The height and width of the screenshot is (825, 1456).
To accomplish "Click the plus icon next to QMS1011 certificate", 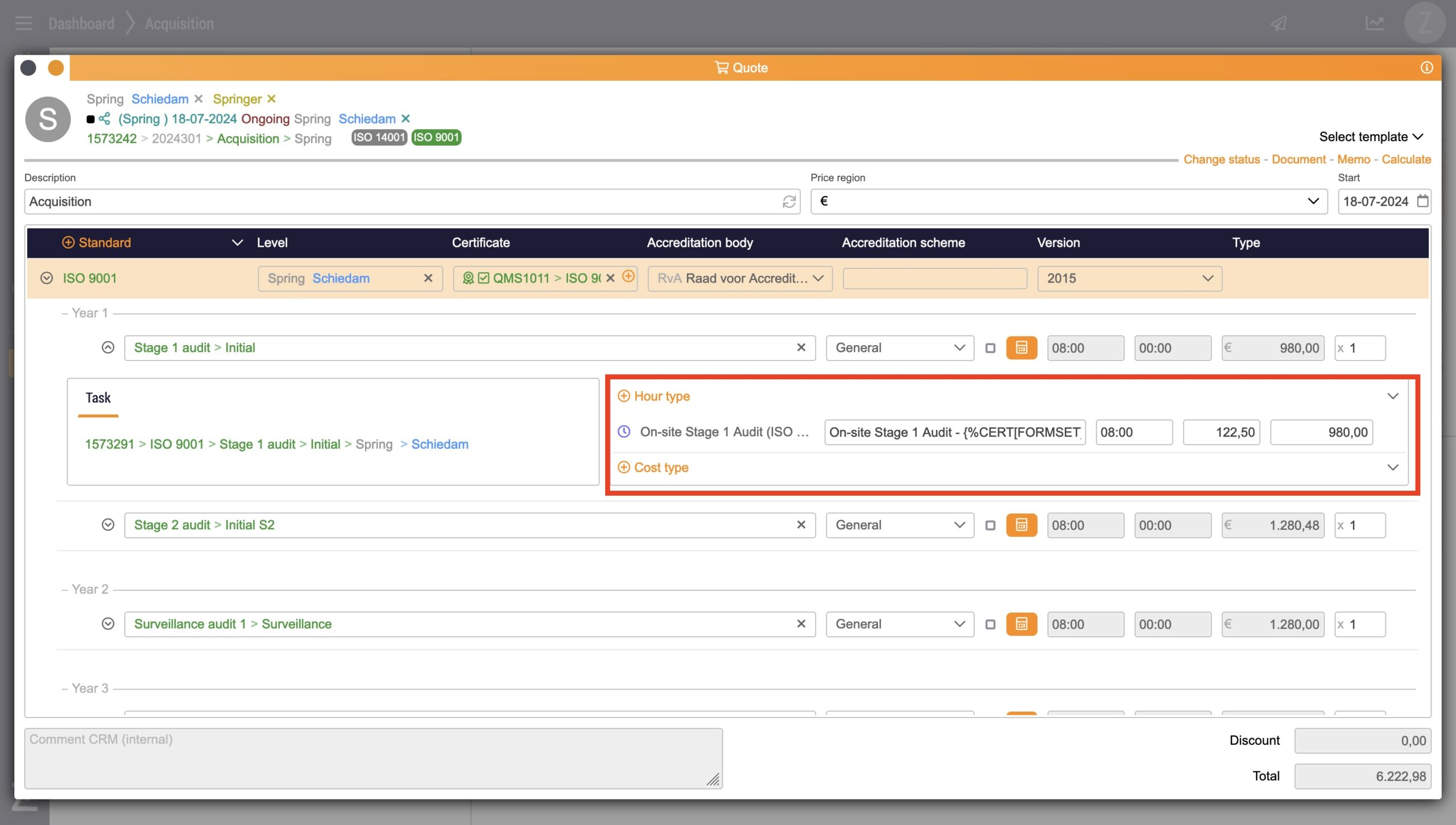I will click(x=628, y=277).
